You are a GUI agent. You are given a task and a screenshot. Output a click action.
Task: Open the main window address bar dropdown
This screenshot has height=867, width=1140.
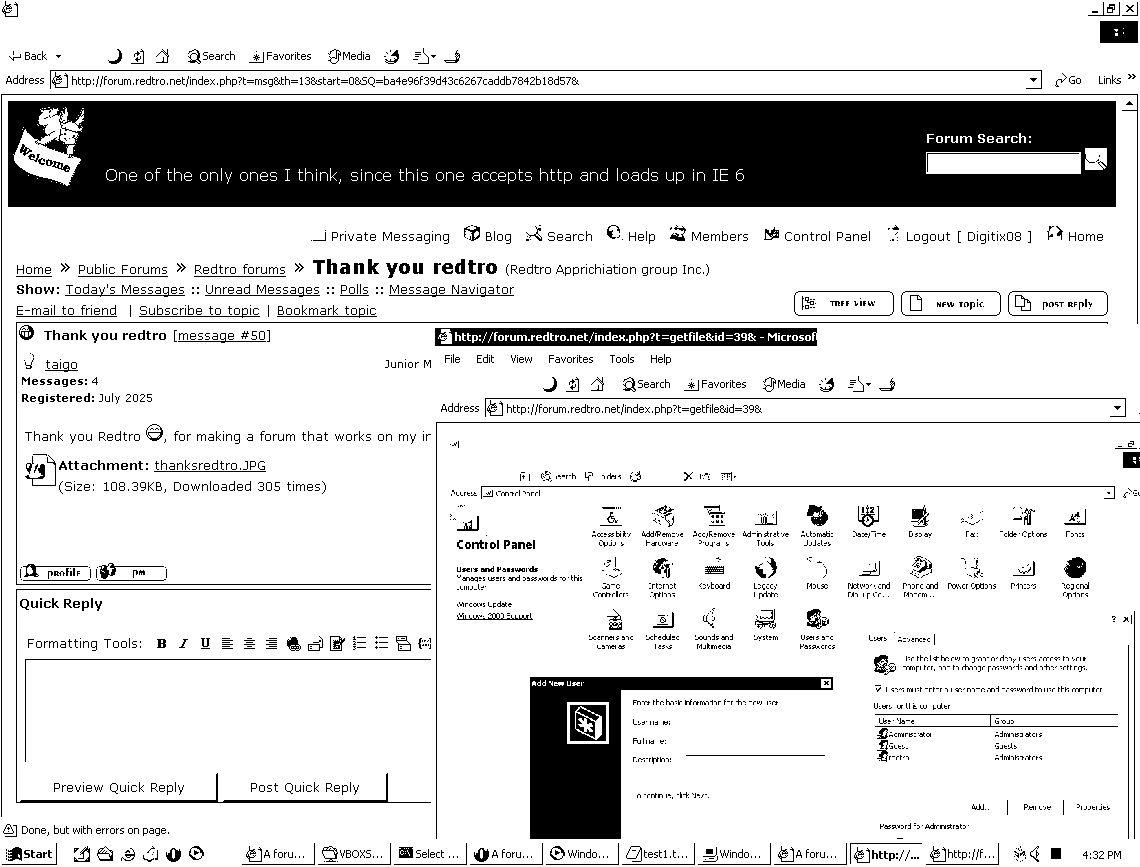pyautogui.click(x=1034, y=80)
